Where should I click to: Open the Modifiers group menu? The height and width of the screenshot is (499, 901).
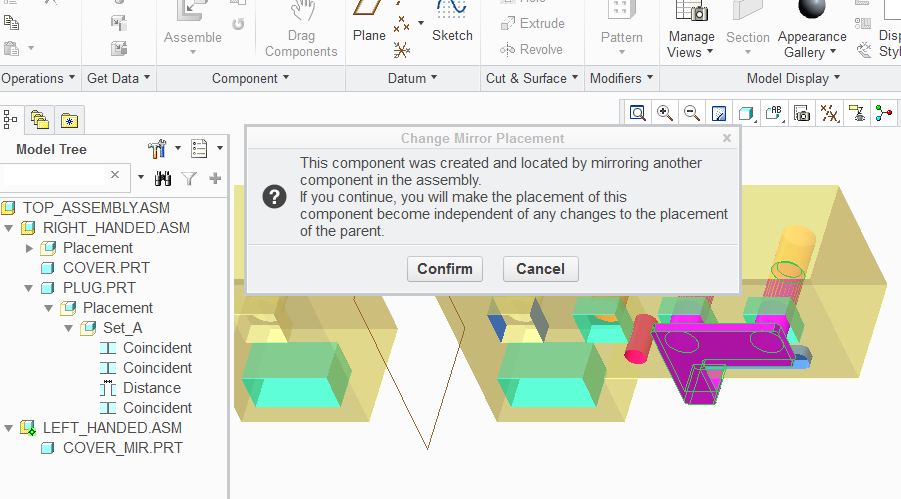tap(621, 78)
